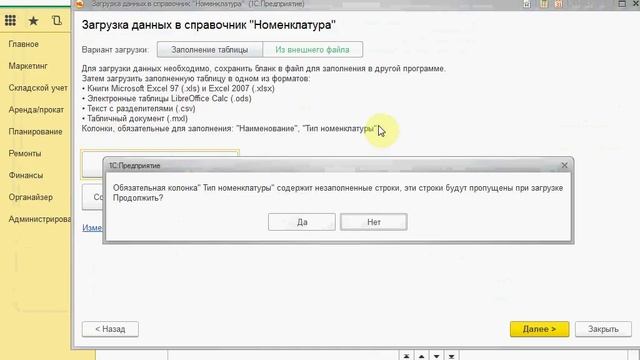Open the Органайзер section
The image size is (640, 360).
click(x=31, y=197)
